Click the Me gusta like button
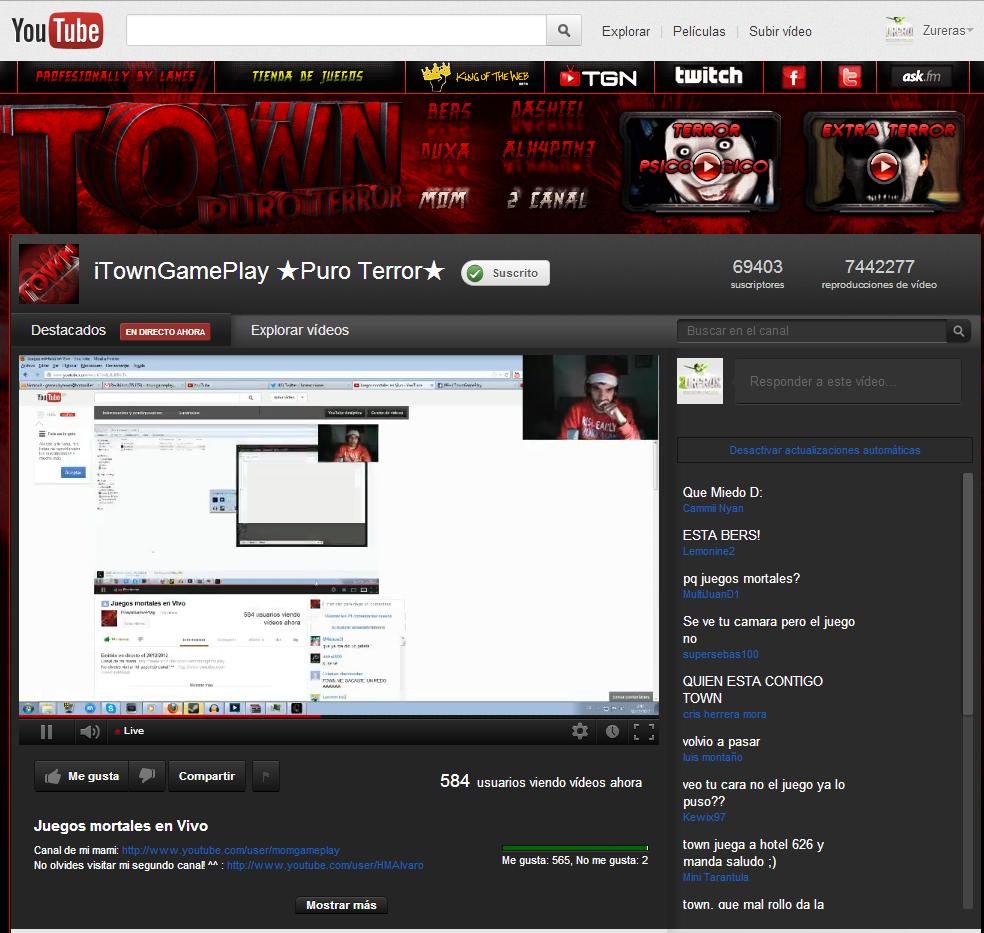The height and width of the screenshot is (933, 984). coord(82,776)
